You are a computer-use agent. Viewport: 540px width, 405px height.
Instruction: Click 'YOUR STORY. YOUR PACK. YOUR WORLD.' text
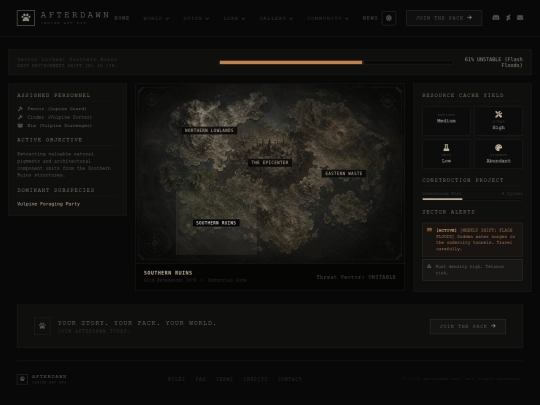click(137, 323)
